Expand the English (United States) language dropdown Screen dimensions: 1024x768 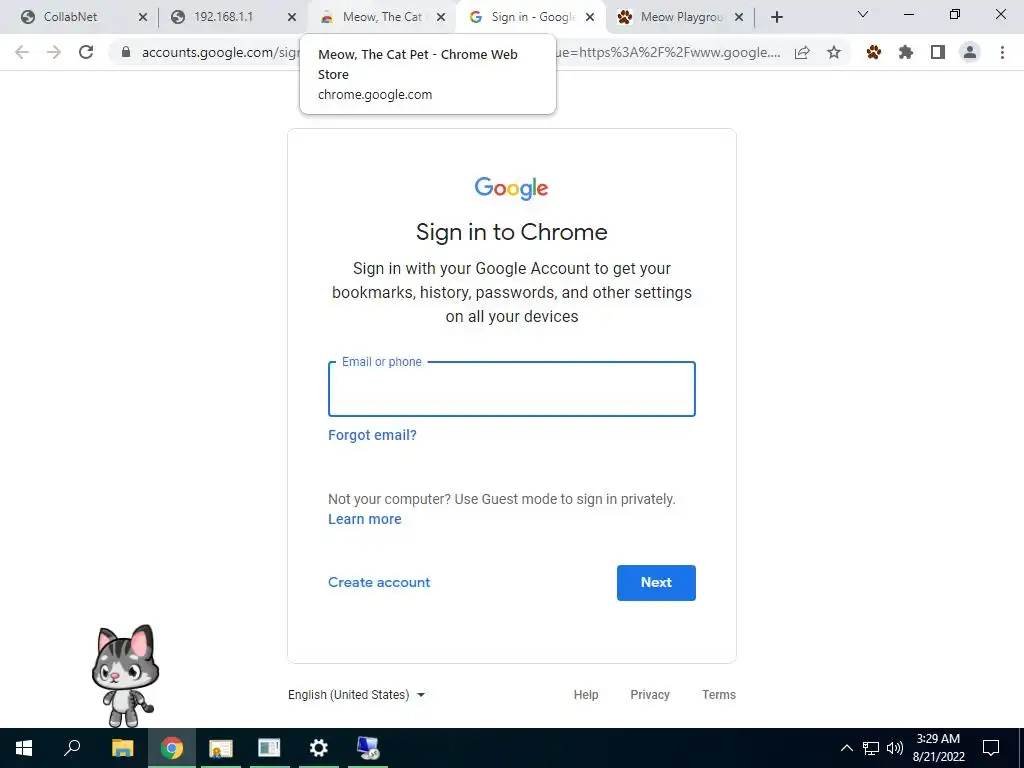click(357, 695)
